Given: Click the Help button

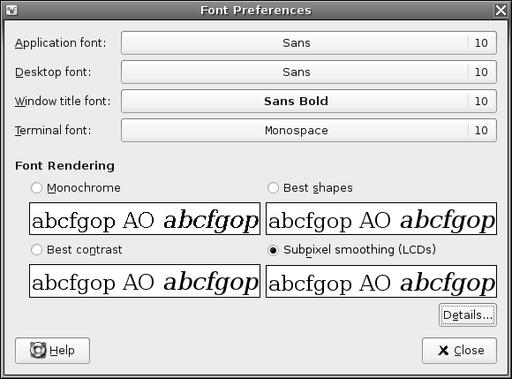Looking at the screenshot, I should [x=52, y=350].
